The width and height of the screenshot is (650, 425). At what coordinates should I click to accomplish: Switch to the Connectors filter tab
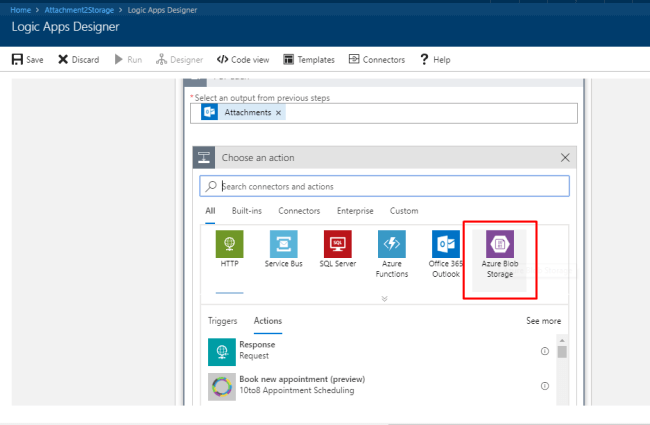coord(299,211)
